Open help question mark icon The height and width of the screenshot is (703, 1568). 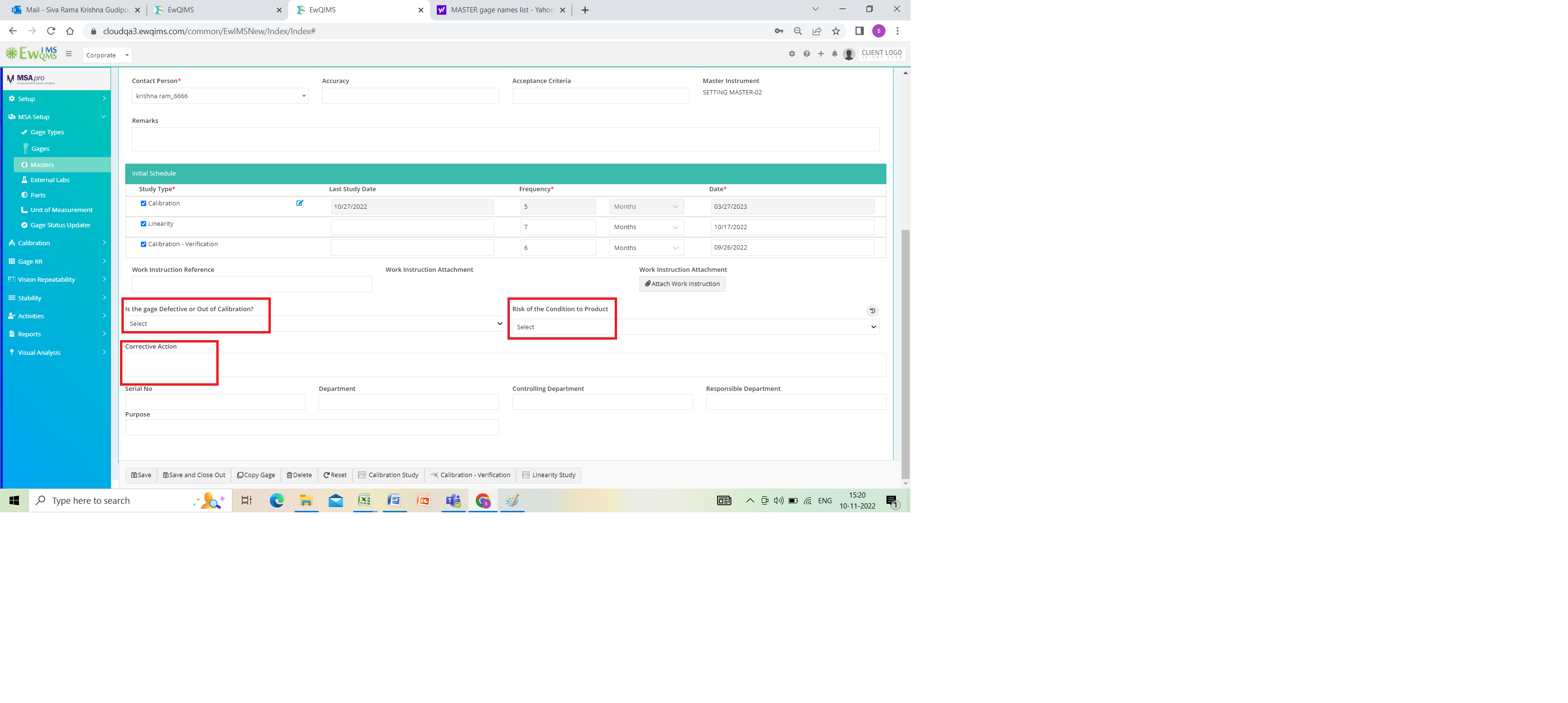(x=806, y=54)
